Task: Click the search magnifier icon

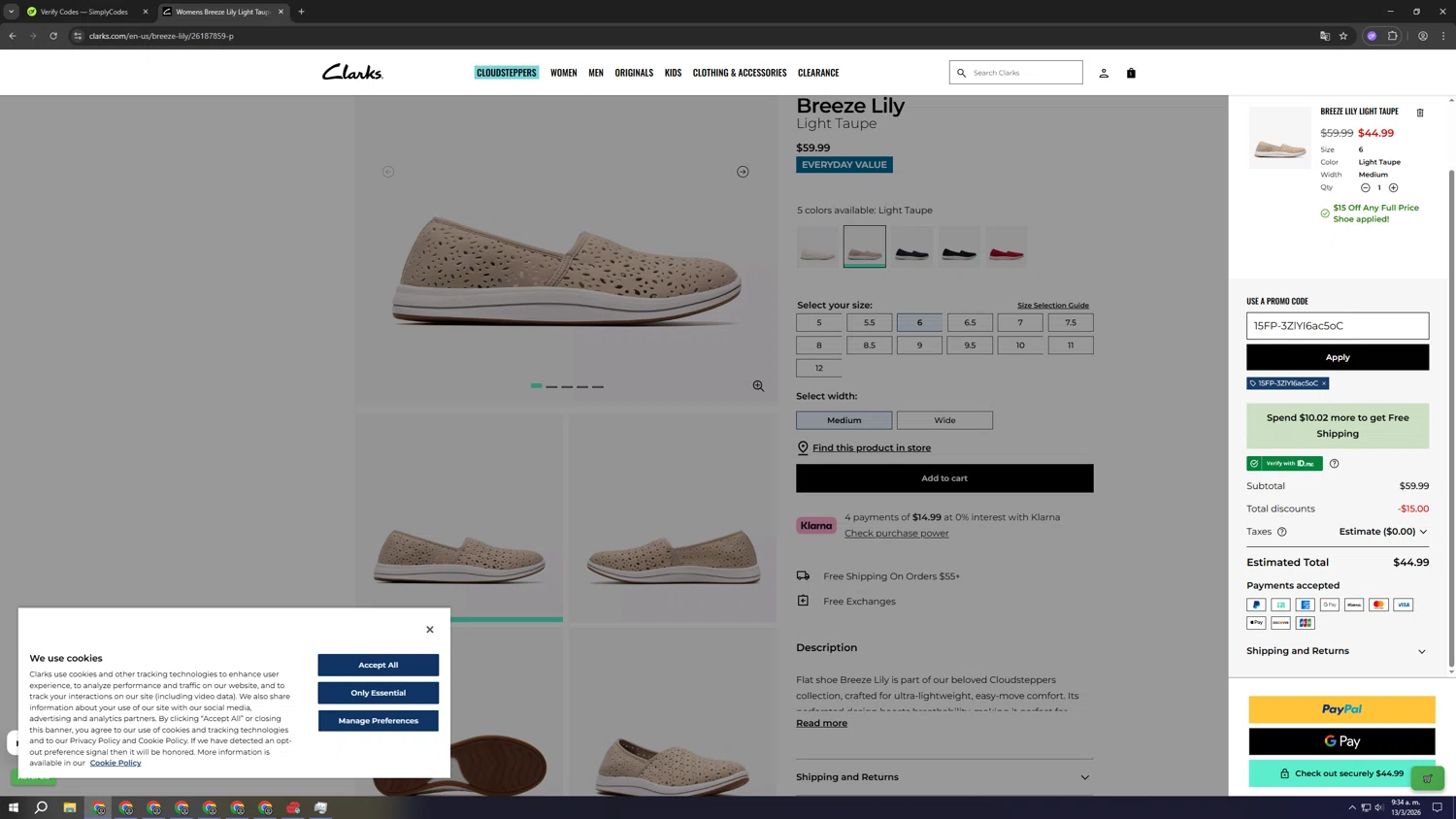Action: pyautogui.click(x=961, y=73)
